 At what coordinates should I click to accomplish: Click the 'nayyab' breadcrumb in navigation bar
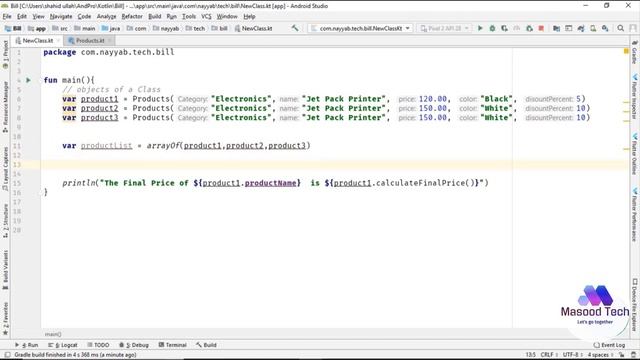pos(166,28)
